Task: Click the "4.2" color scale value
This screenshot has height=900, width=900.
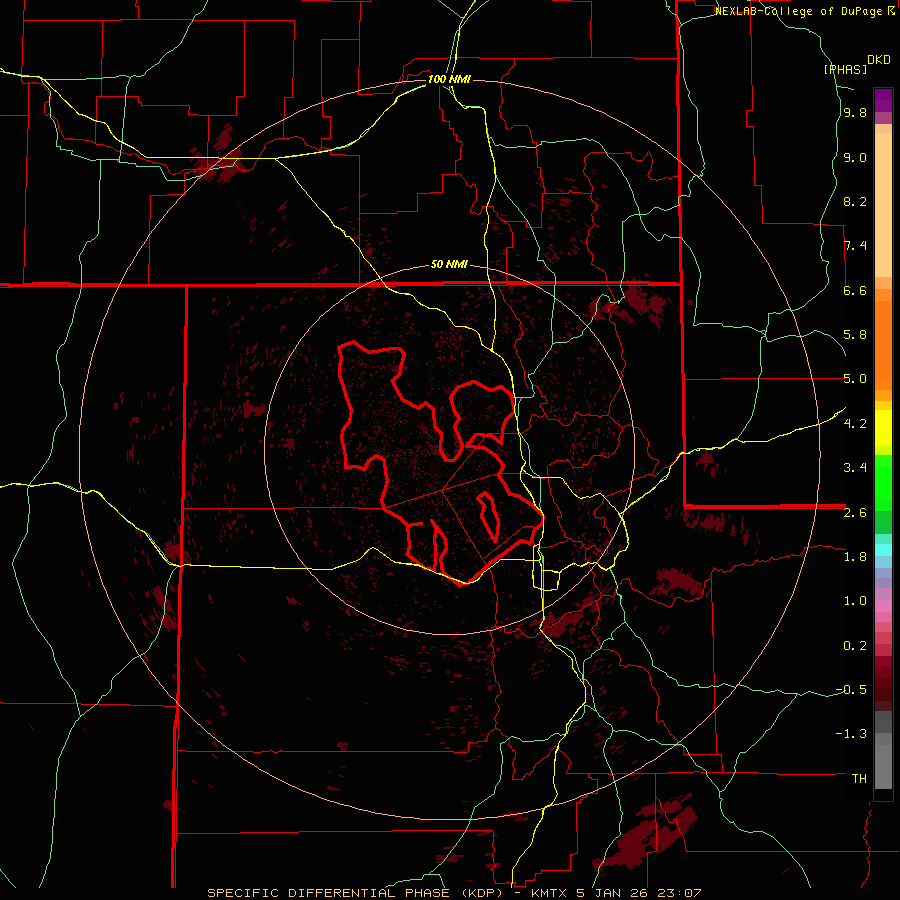Action: click(855, 424)
